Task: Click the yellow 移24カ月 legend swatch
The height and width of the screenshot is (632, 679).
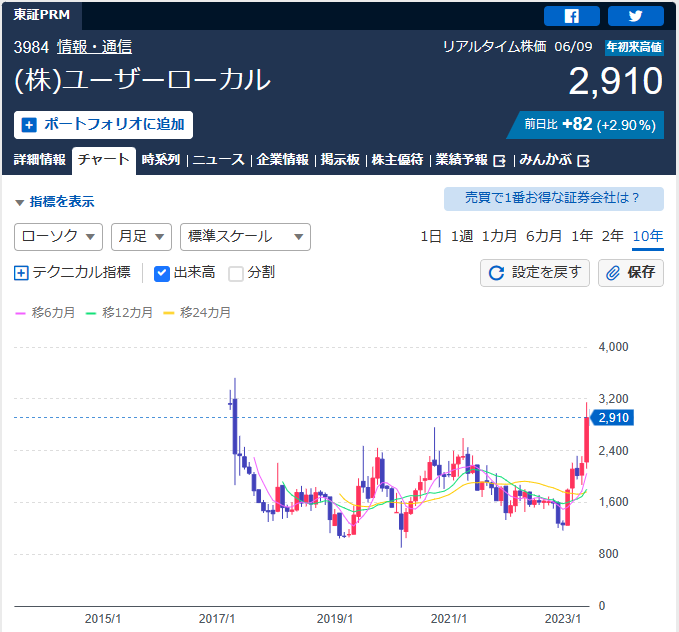Action: click(x=168, y=313)
